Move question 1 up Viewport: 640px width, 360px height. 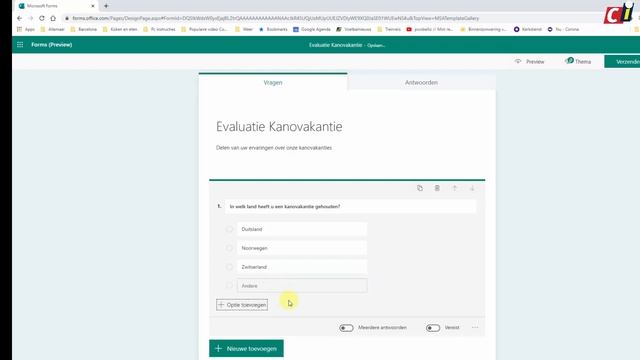tap(454, 188)
